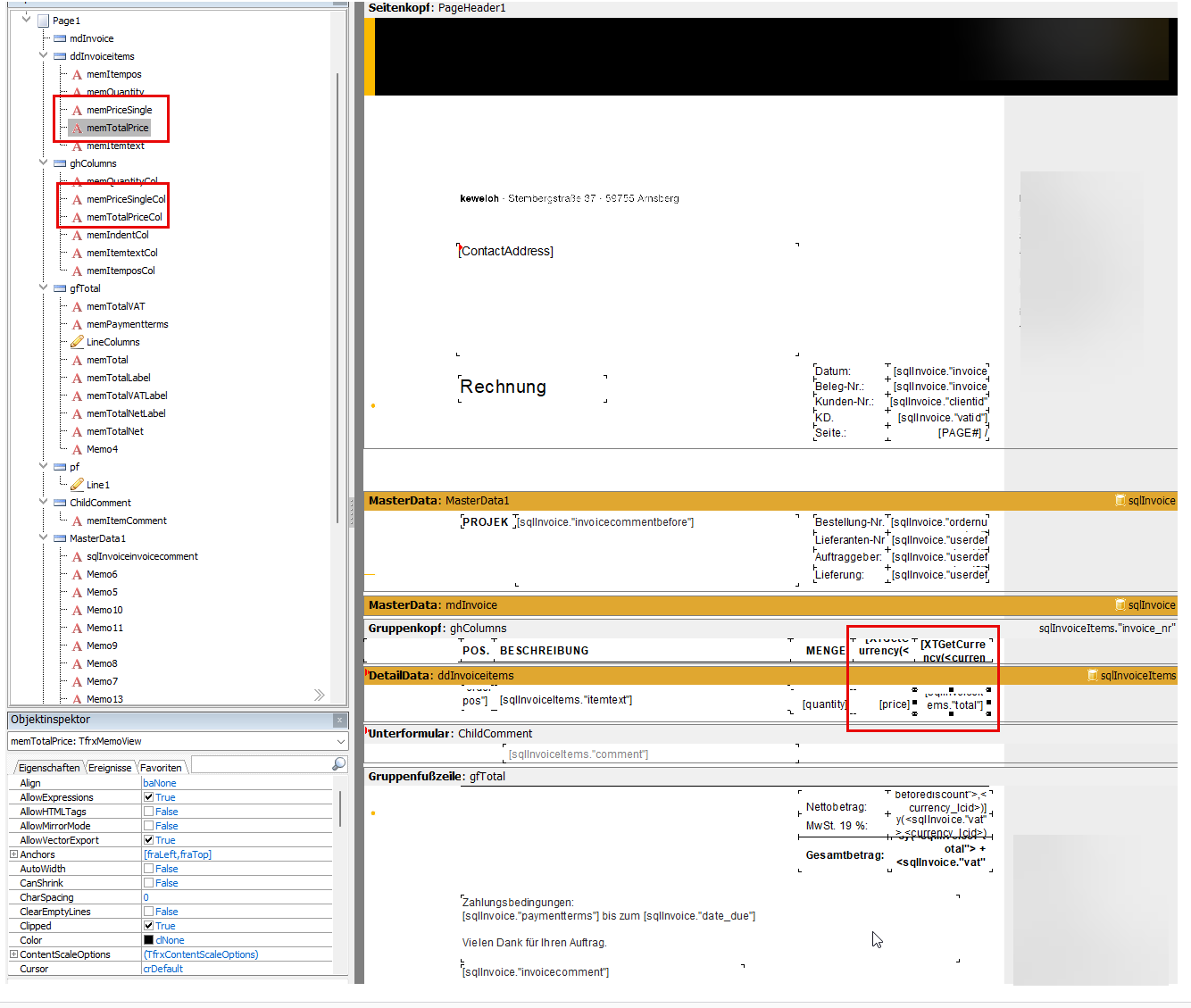1191x1008 pixels.
Task: Click sqlInvoiceItems dataset icon on DetailData band
Action: point(1092,676)
